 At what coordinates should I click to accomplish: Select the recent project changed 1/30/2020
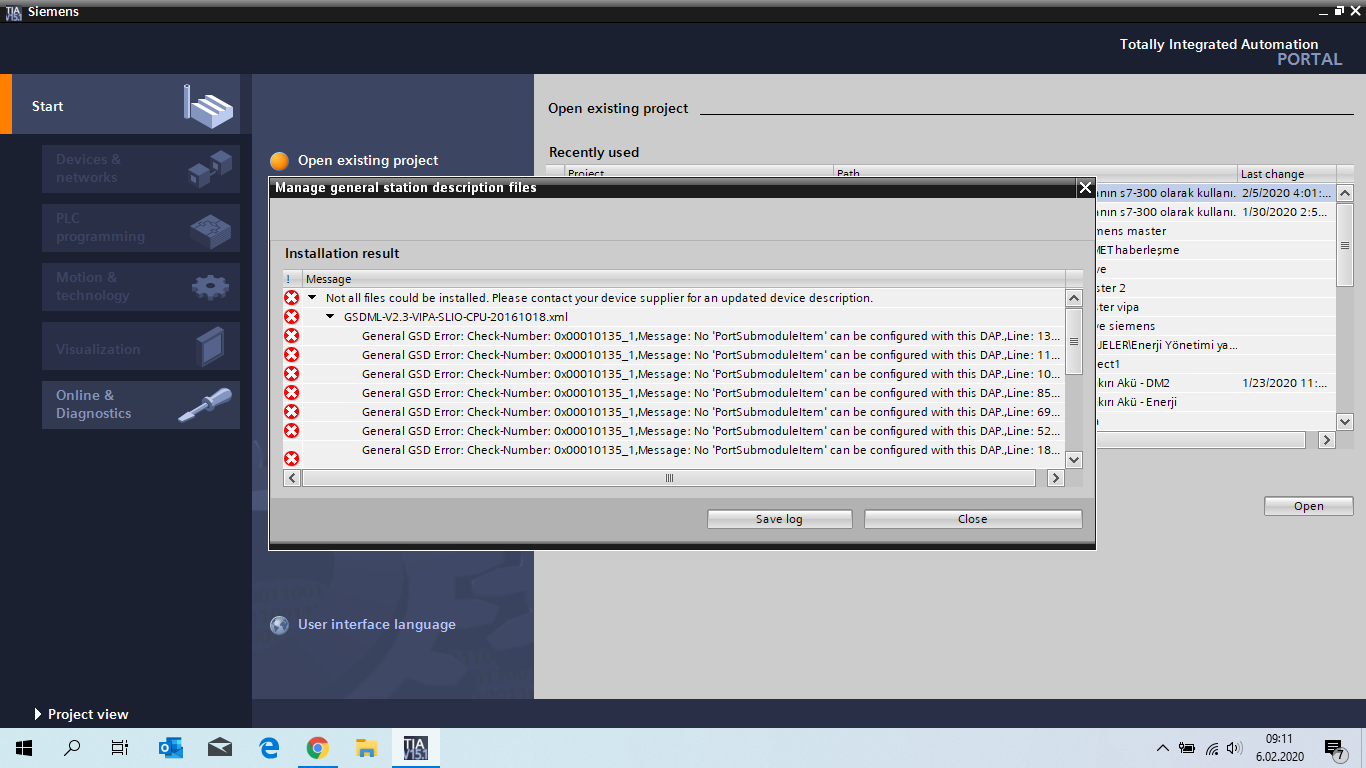pos(1216,212)
